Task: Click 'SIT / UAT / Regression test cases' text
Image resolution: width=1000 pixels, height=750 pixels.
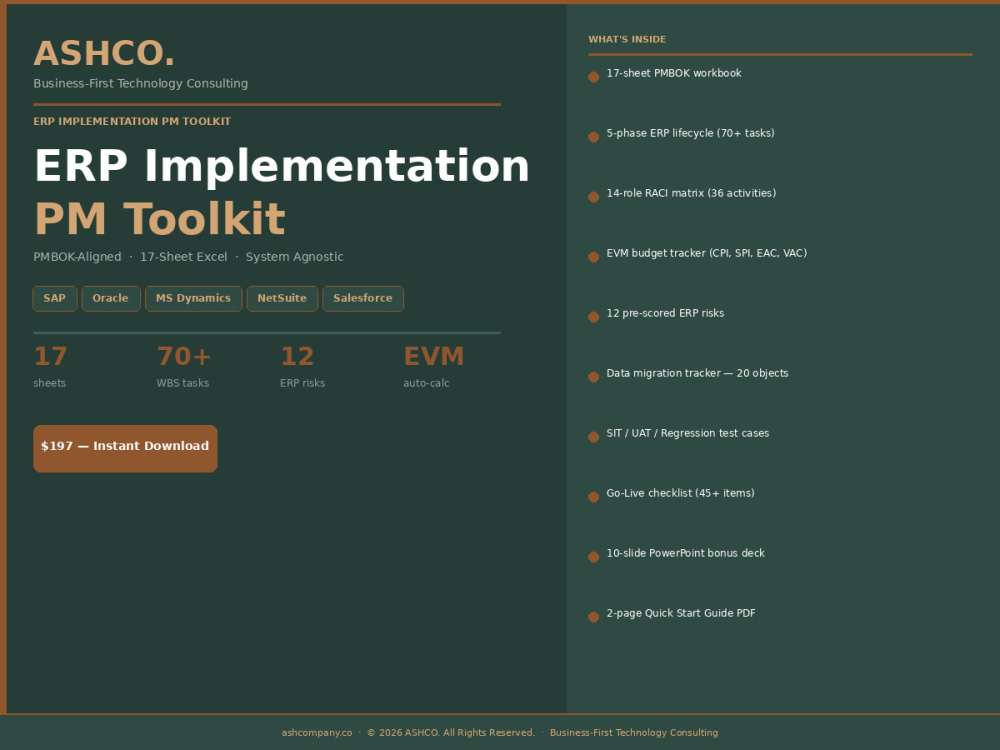Action: tap(688, 433)
